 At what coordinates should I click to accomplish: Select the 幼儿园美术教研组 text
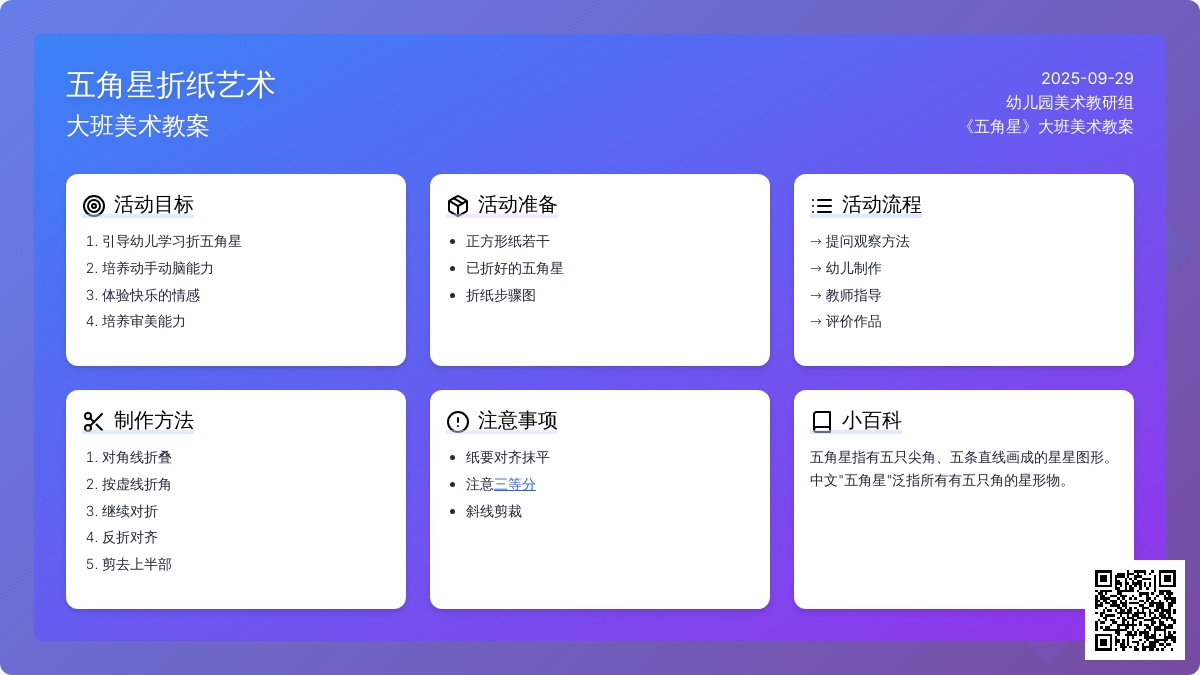(1070, 102)
